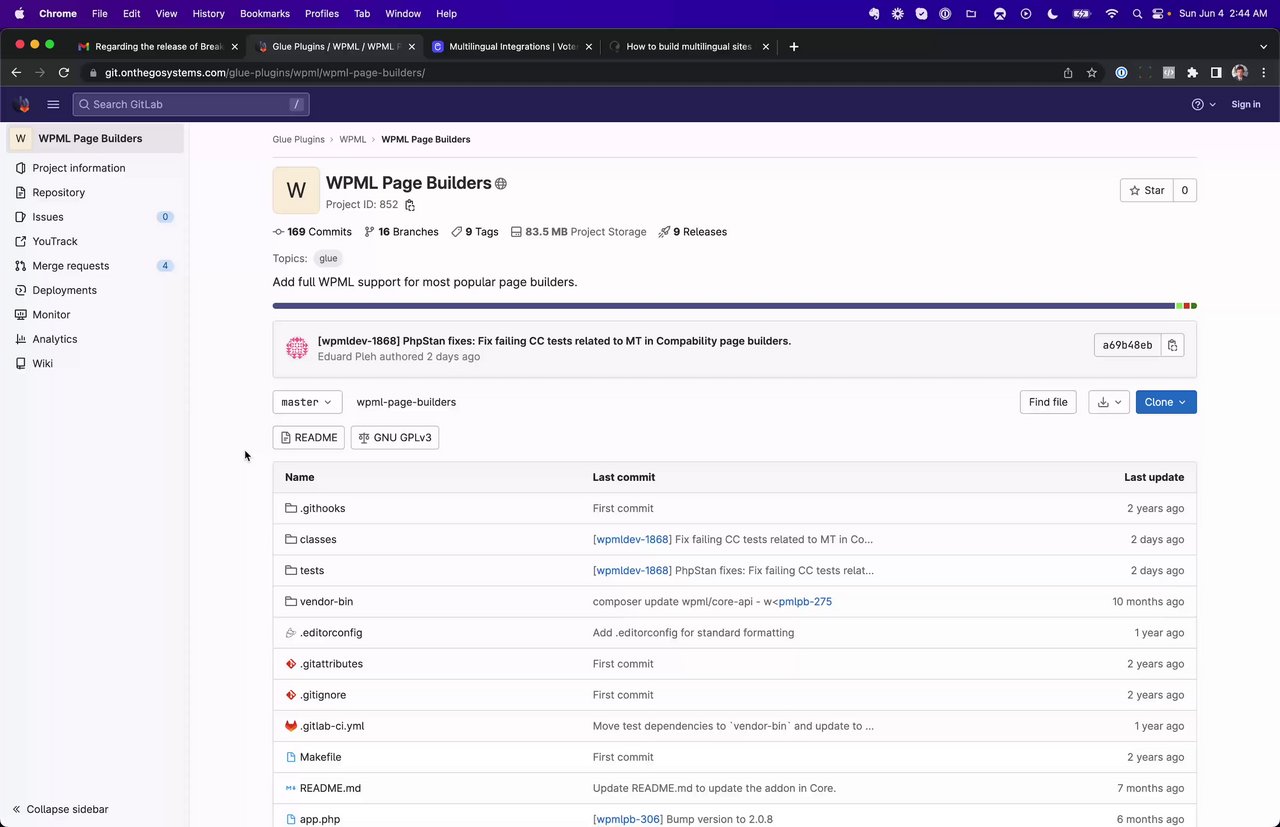Open the README.md file link
1280x827 pixels.
coord(330,788)
